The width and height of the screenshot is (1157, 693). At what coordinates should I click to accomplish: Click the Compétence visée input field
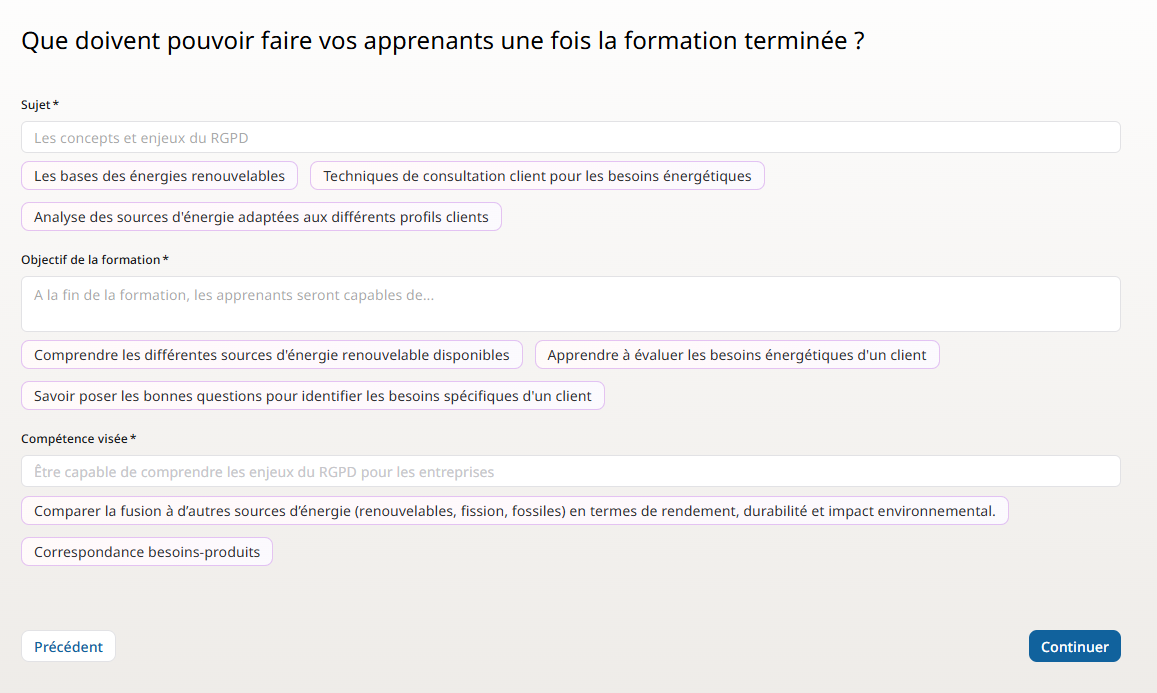[570, 471]
